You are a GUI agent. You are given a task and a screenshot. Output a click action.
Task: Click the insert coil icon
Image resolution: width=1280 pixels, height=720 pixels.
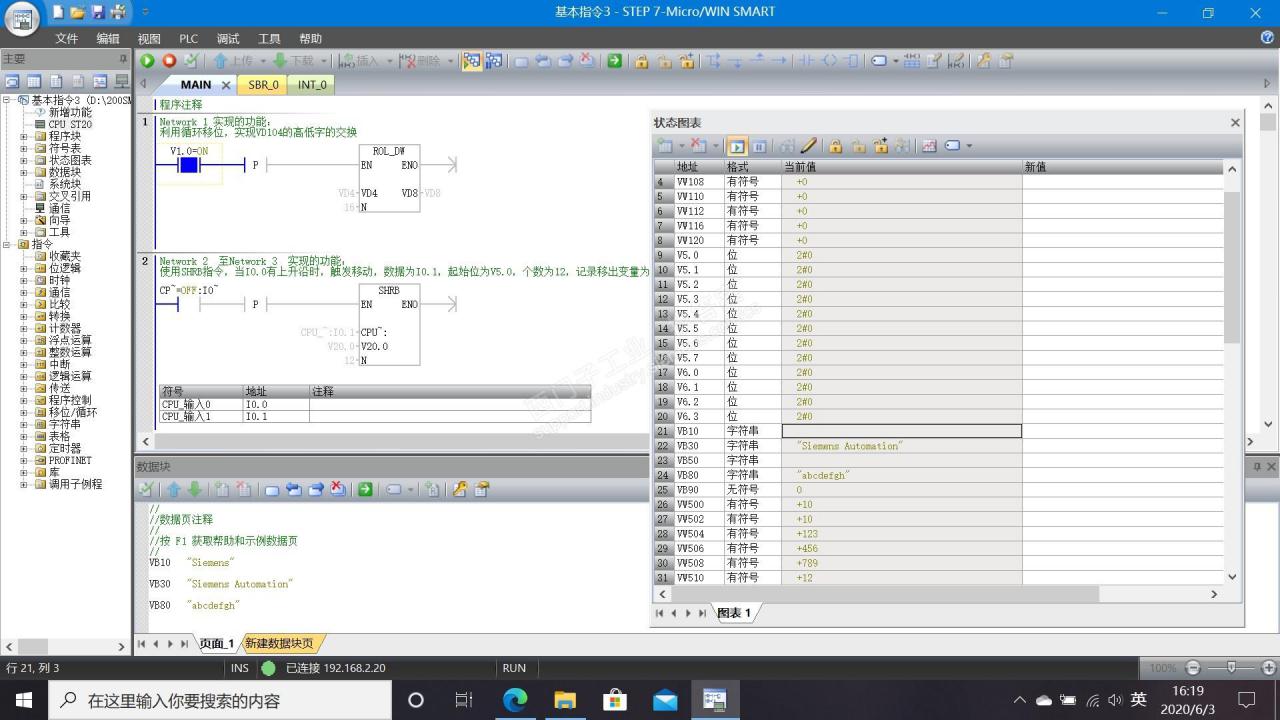point(829,61)
